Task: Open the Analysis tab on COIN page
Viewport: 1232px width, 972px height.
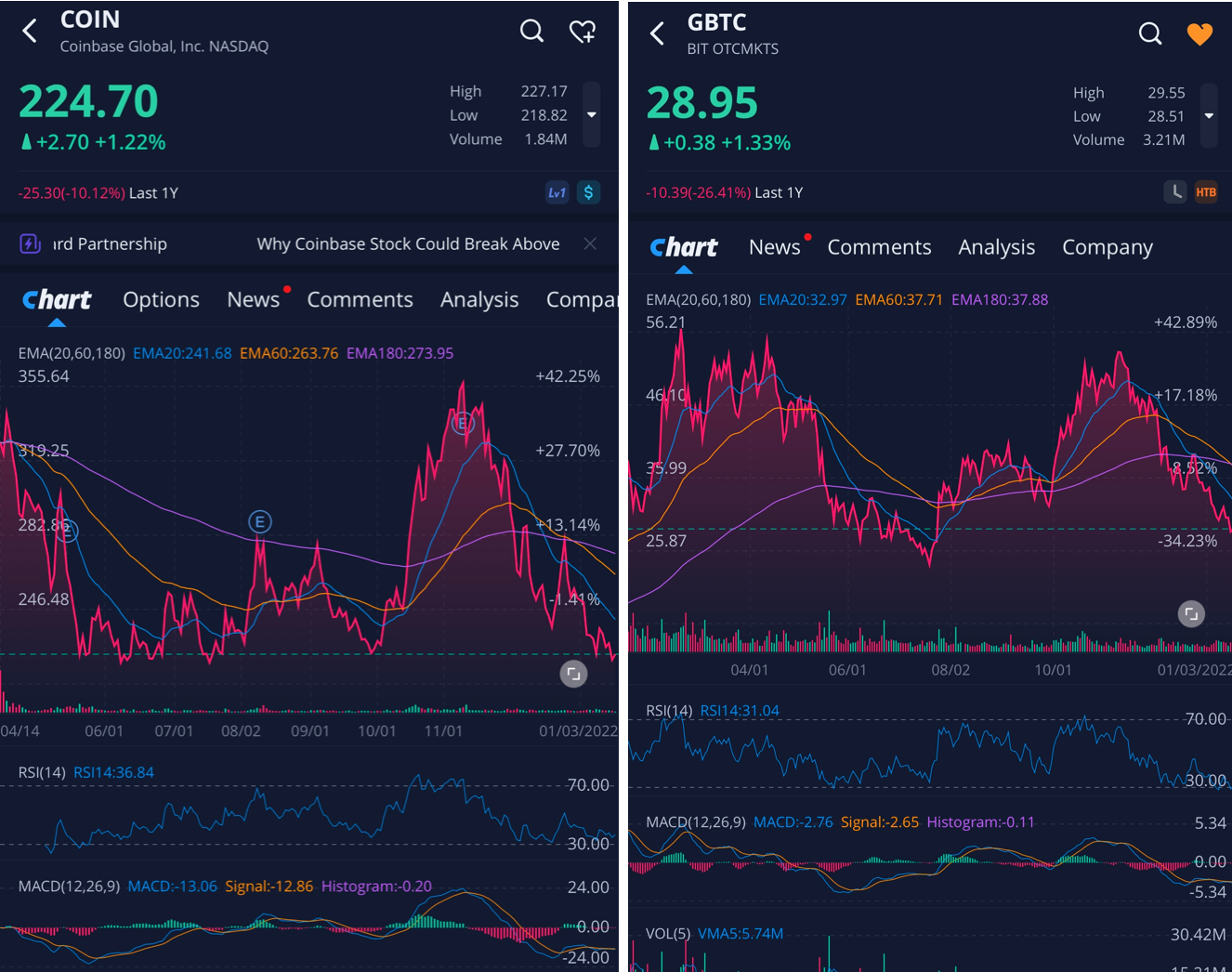Action: point(479,299)
